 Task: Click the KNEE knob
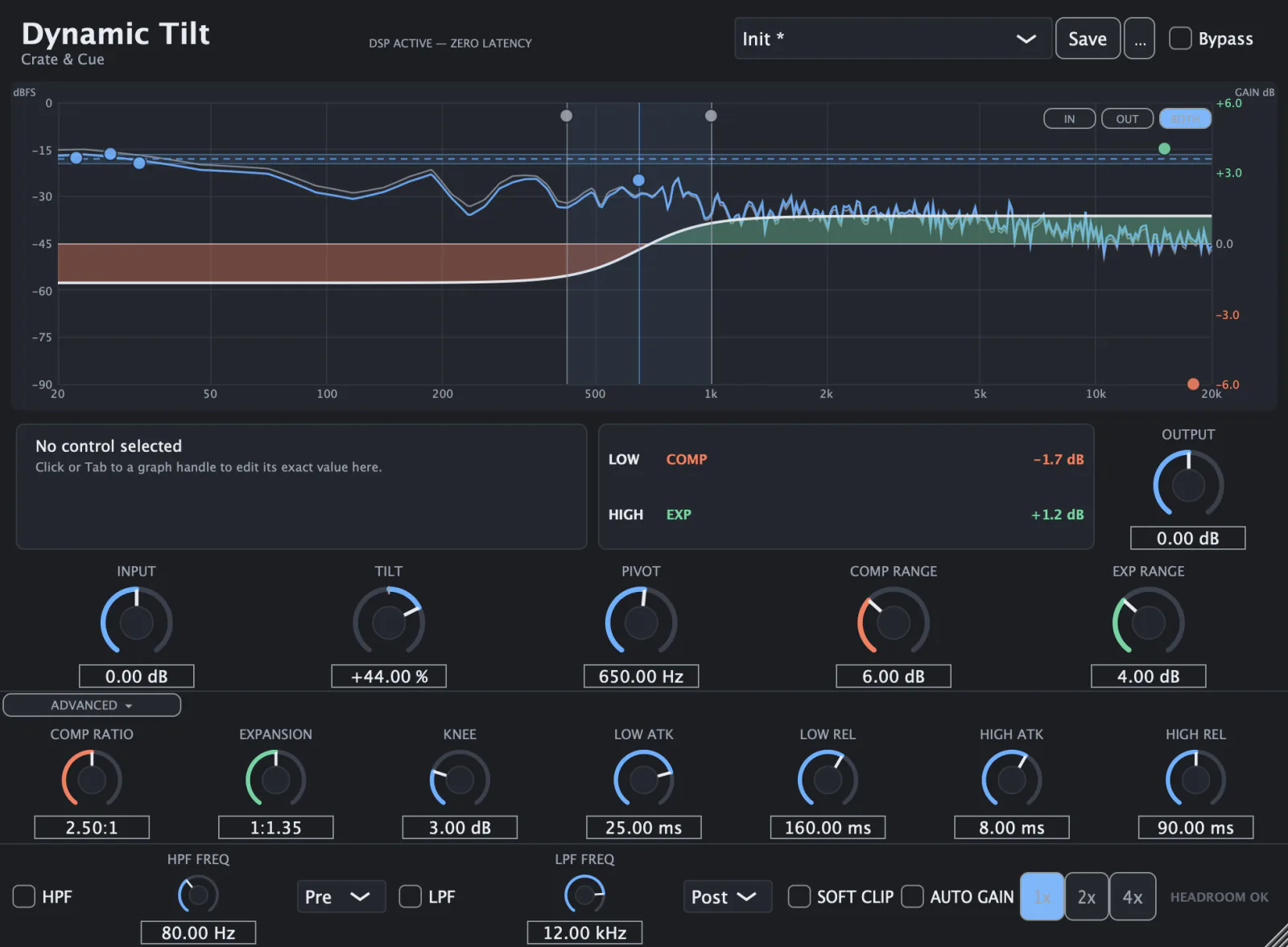coord(460,780)
